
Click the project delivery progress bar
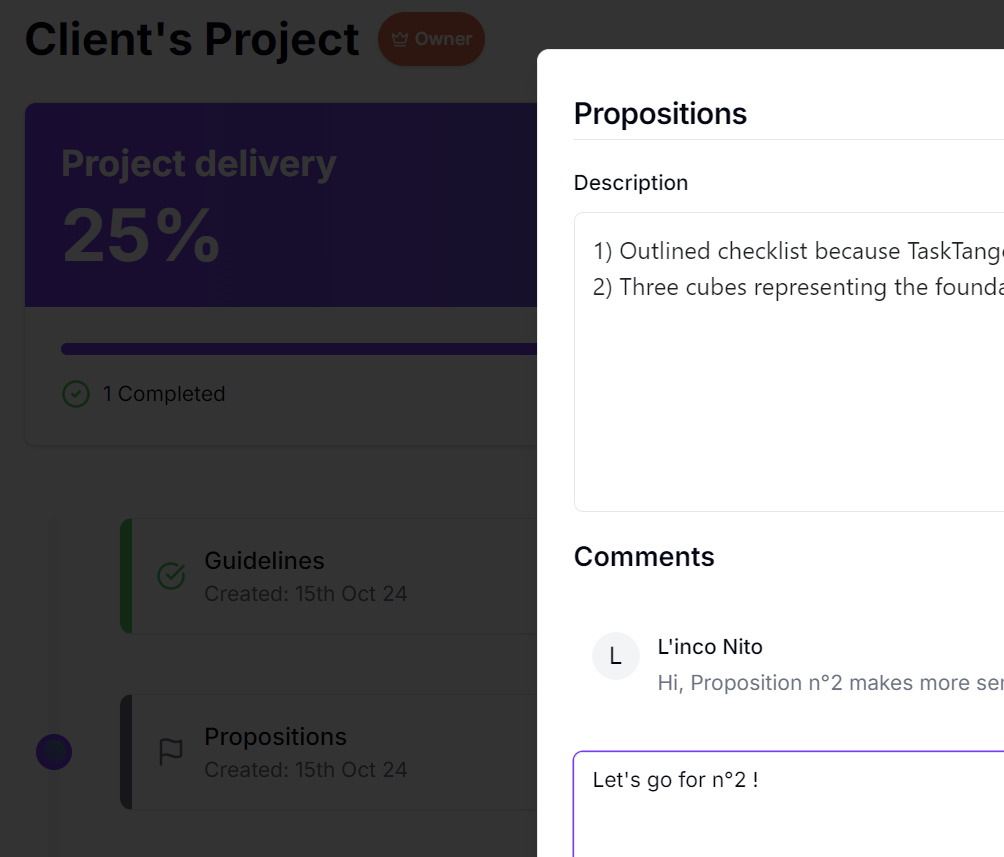point(299,349)
